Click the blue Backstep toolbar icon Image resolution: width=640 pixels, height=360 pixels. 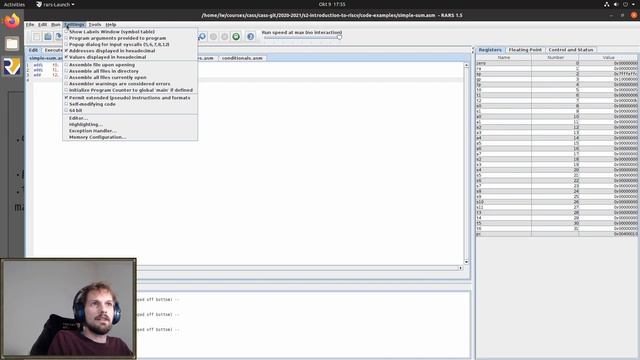(x=202, y=37)
